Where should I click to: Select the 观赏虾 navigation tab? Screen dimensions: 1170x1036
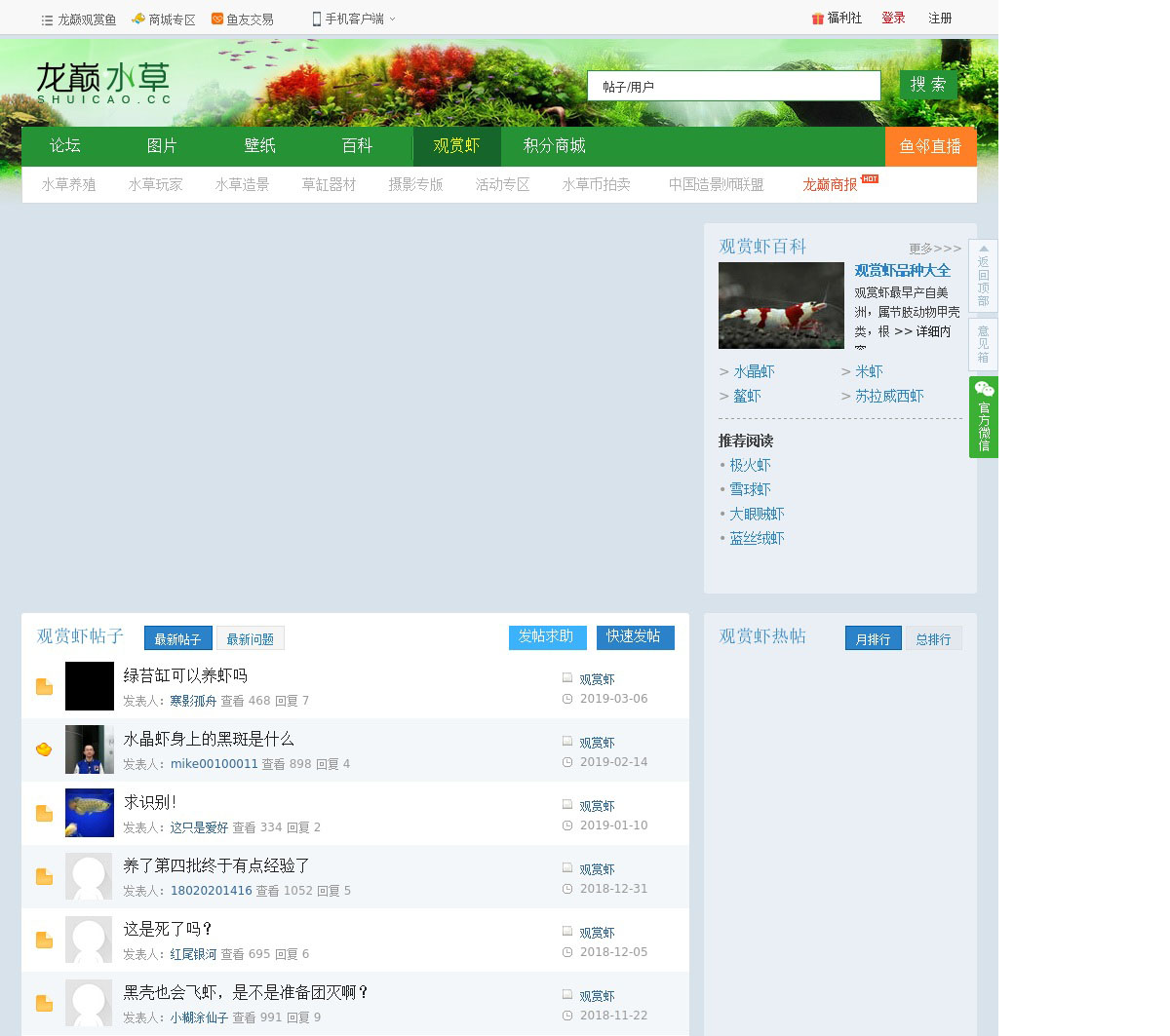click(x=457, y=146)
